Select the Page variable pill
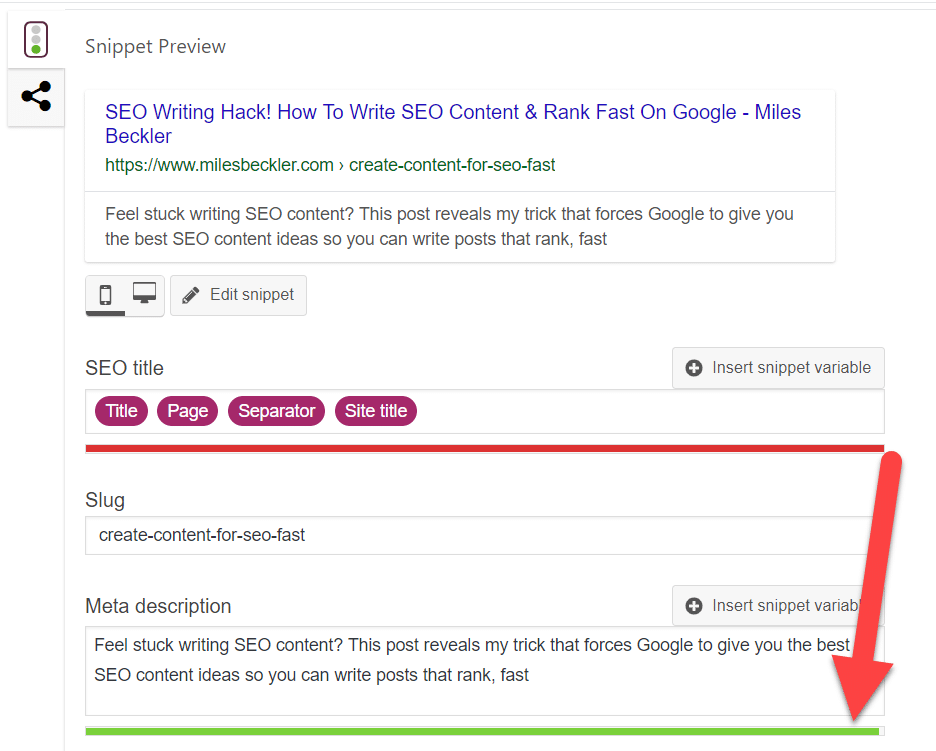 [187, 410]
